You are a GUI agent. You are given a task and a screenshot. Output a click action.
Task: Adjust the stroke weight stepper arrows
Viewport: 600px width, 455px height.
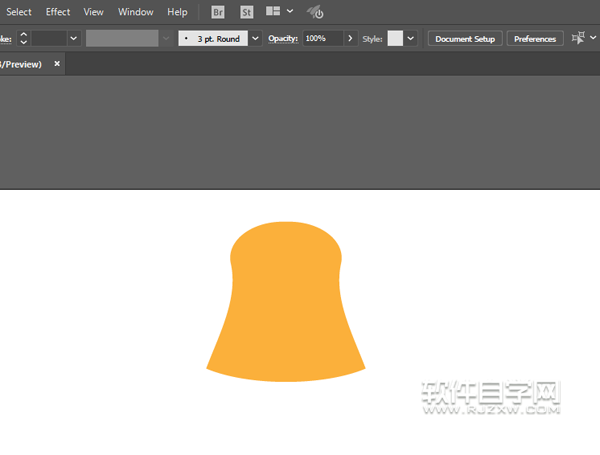tap(24, 38)
